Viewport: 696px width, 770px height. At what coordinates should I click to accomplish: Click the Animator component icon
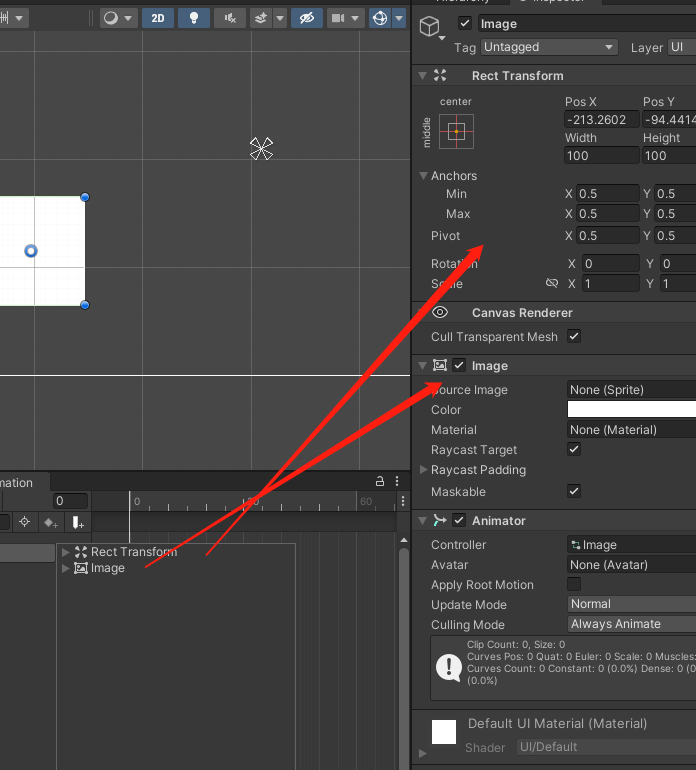(440, 520)
